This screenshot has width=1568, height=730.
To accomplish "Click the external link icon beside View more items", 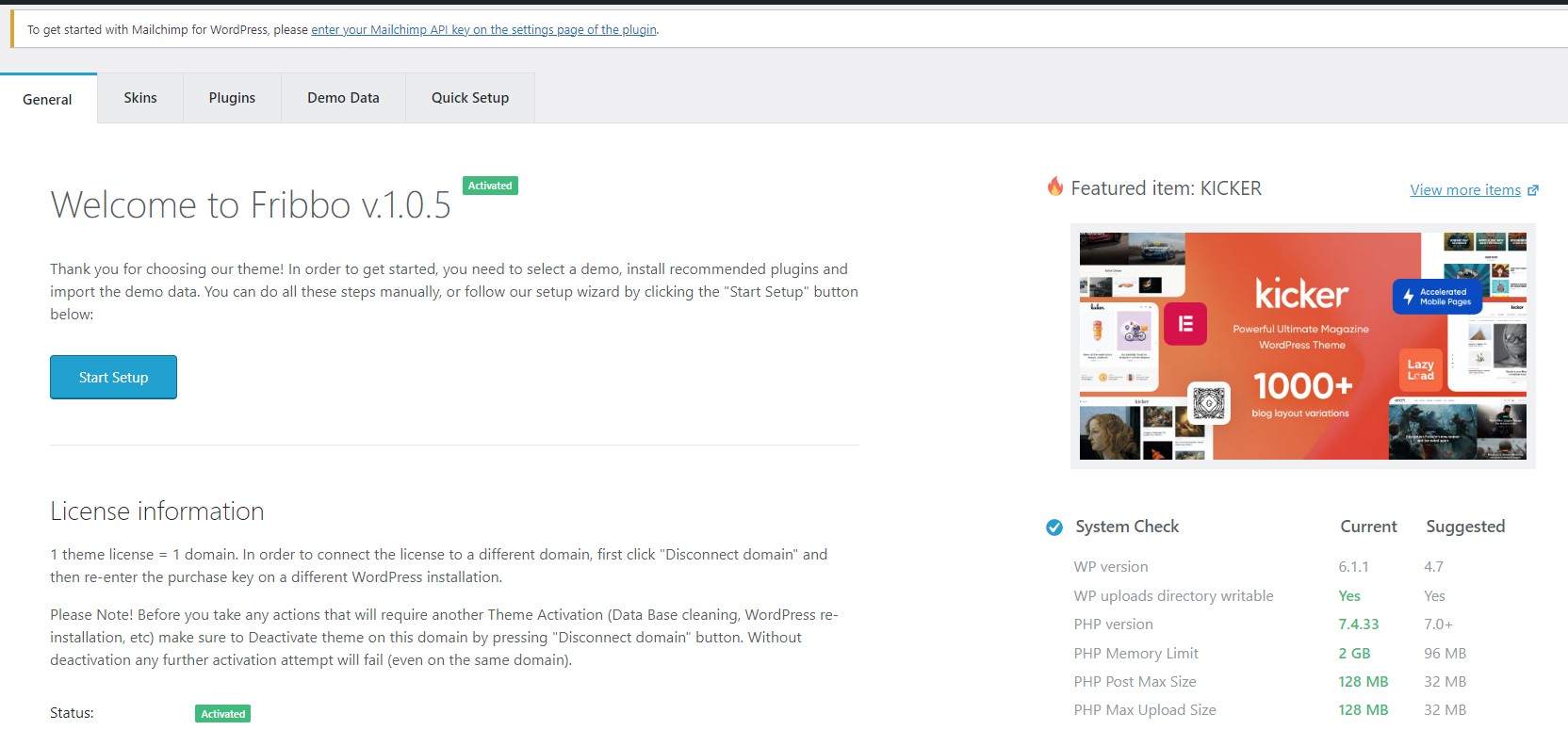I will tap(1533, 190).
